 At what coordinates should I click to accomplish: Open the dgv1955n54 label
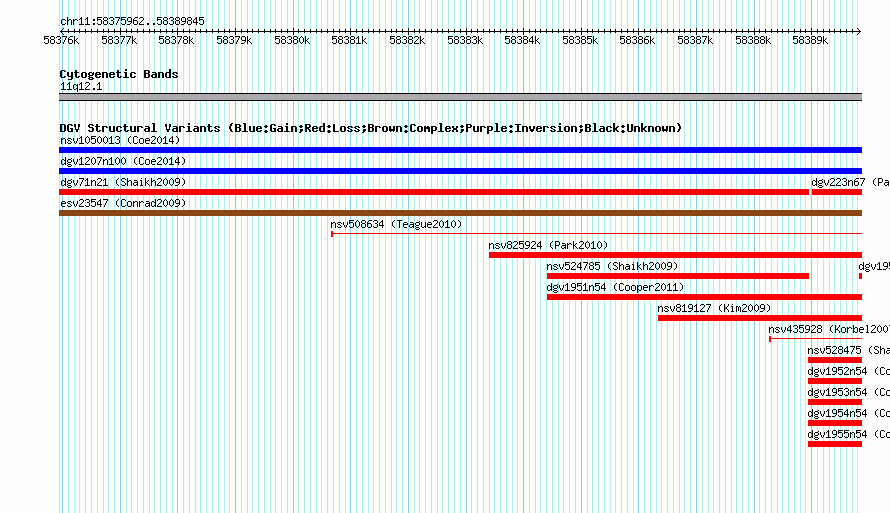tap(849, 434)
